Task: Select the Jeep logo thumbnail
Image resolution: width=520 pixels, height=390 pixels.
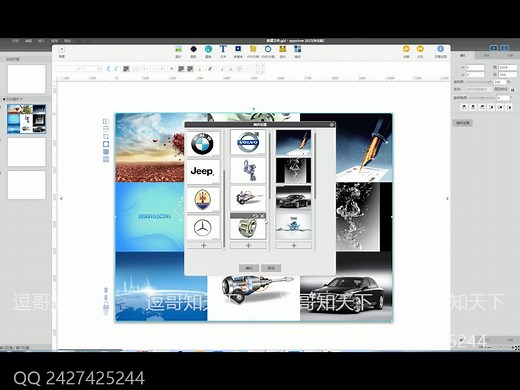Action: point(203,171)
